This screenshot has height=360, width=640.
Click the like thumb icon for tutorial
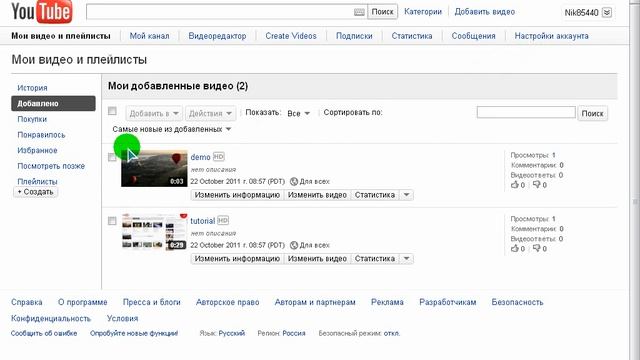[514, 248]
